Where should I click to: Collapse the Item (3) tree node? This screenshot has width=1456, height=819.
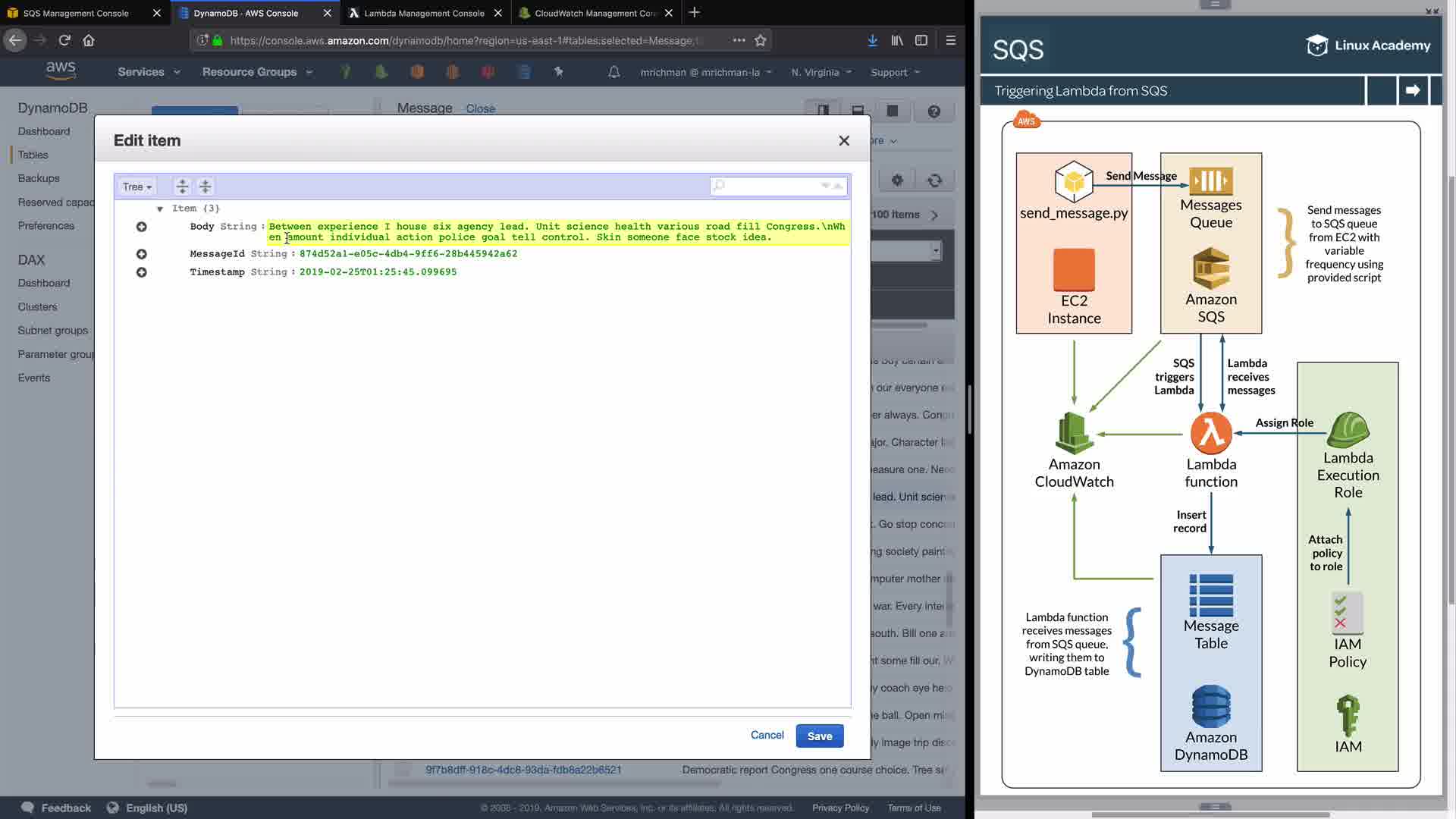pyautogui.click(x=160, y=209)
